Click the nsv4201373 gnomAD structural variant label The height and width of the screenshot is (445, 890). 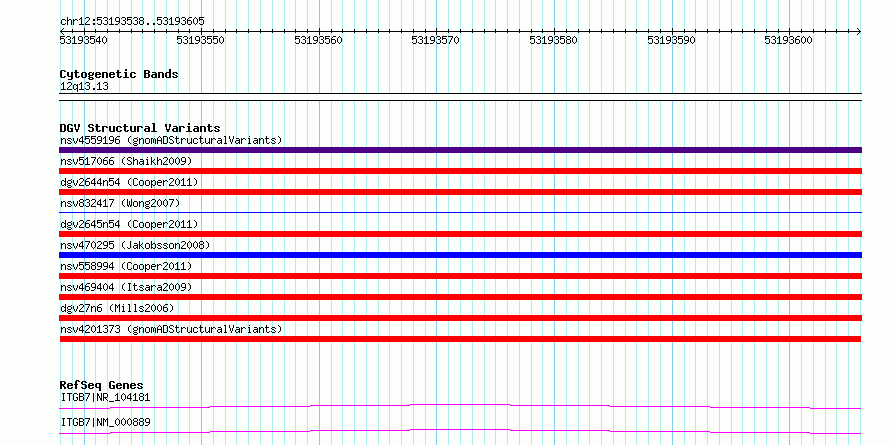click(171, 329)
